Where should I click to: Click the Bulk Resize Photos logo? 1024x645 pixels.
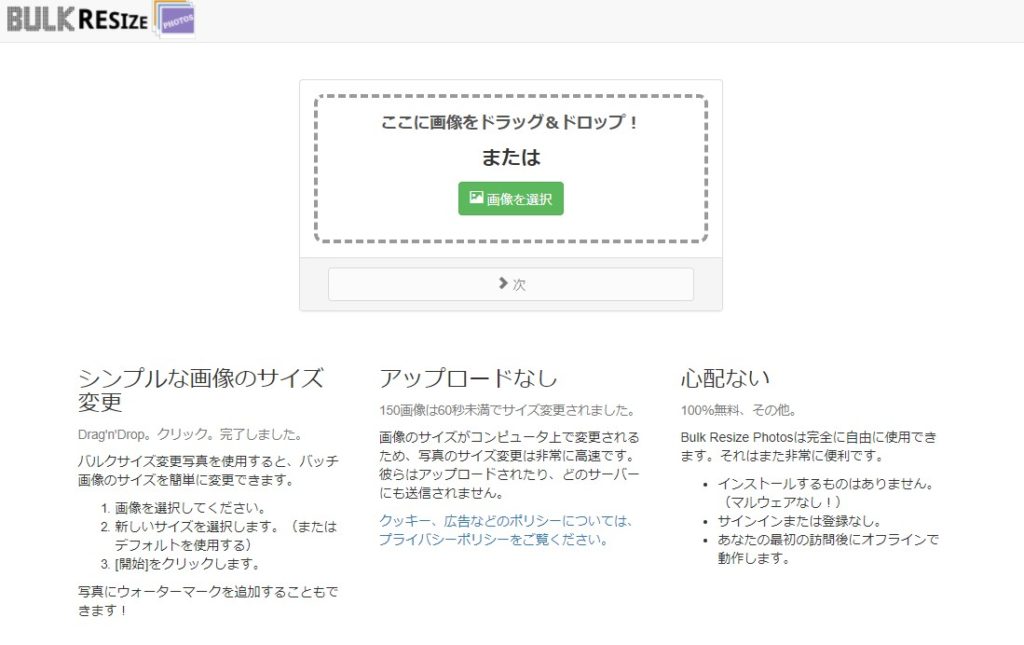(x=101, y=19)
